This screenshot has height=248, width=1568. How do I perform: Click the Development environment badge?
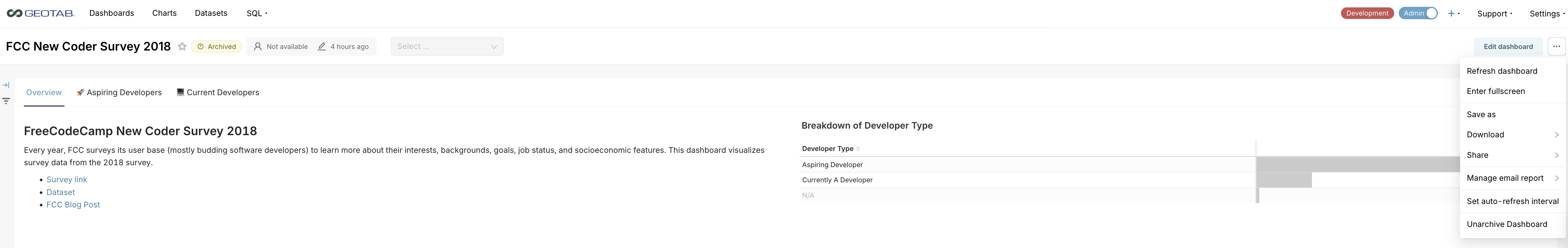(1366, 13)
